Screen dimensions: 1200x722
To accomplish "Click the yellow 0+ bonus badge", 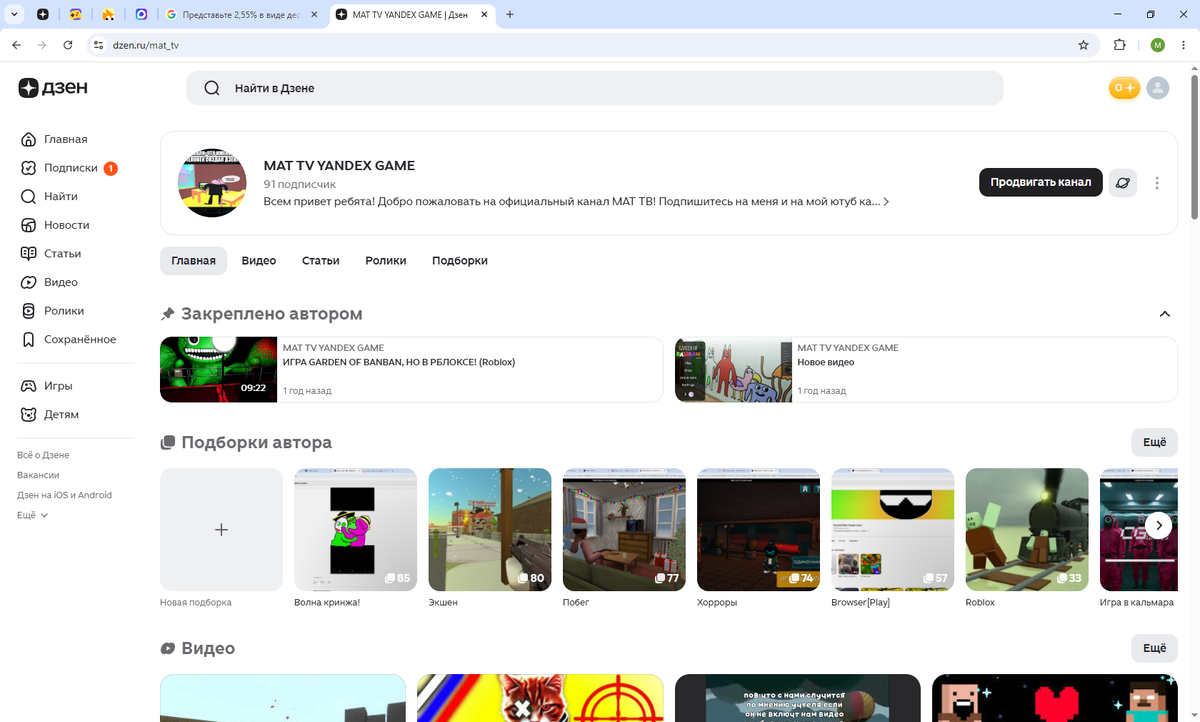I will click(x=1124, y=88).
